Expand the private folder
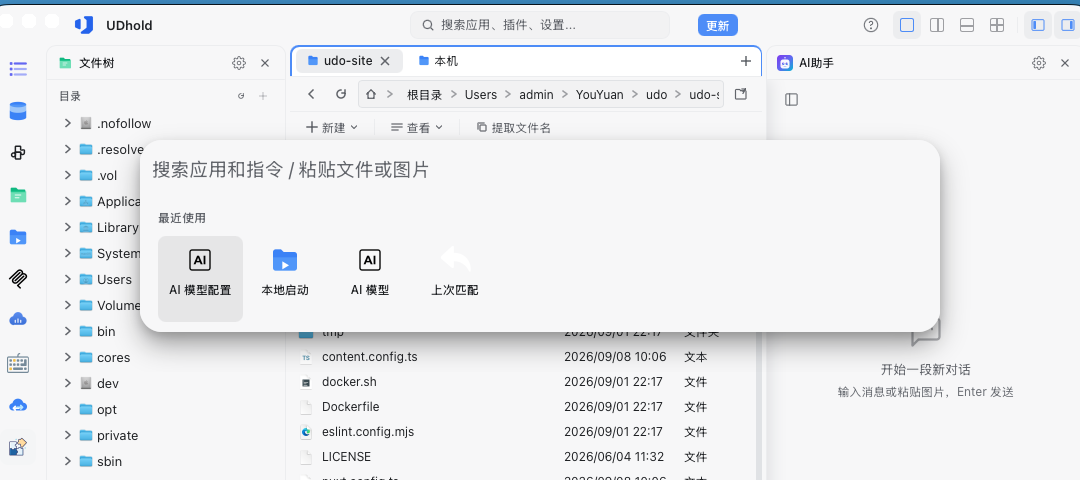This screenshot has width=1080, height=480. pyautogui.click(x=68, y=435)
